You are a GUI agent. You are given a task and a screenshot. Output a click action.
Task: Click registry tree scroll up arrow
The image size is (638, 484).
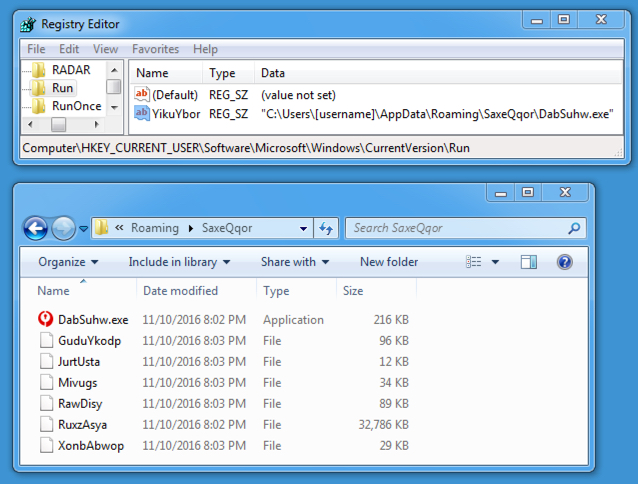(x=114, y=70)
